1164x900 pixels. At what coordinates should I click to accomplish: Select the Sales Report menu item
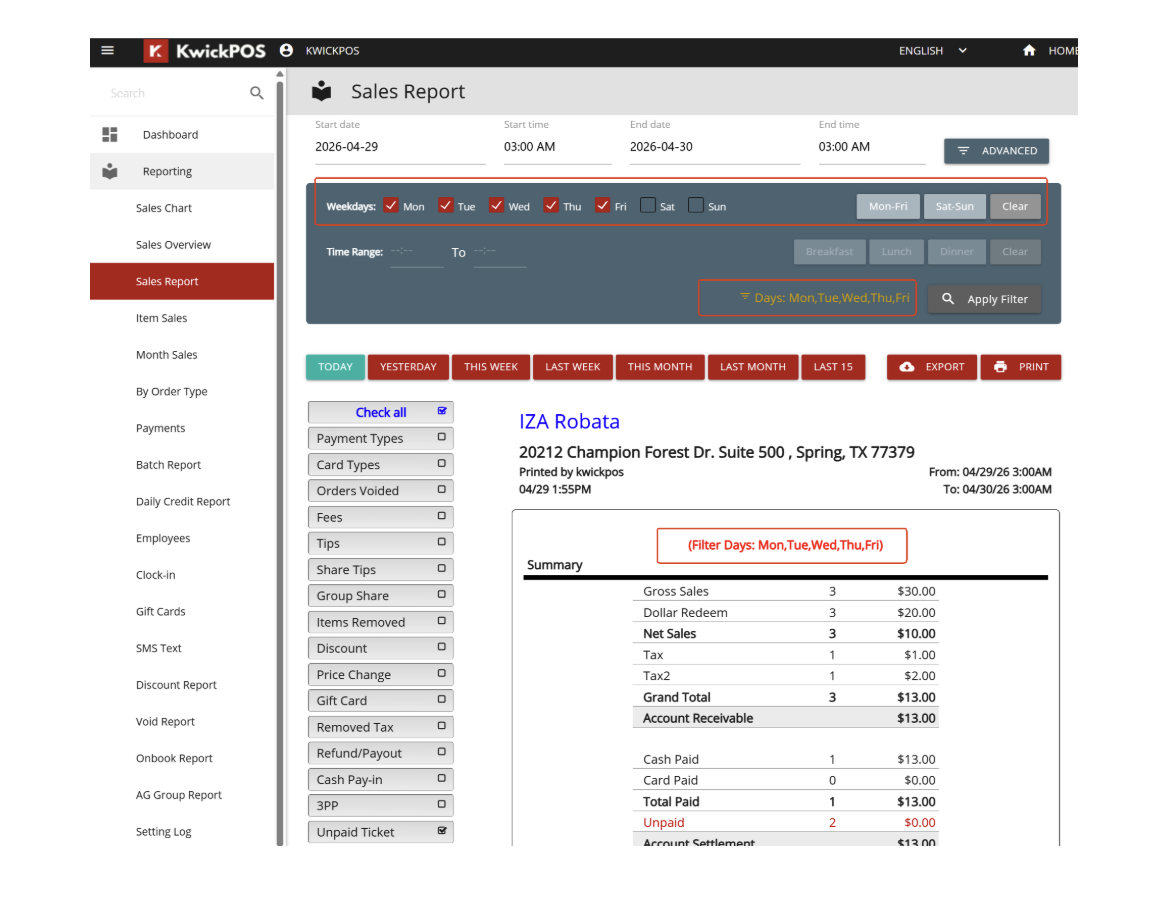[x=182, y=281]
